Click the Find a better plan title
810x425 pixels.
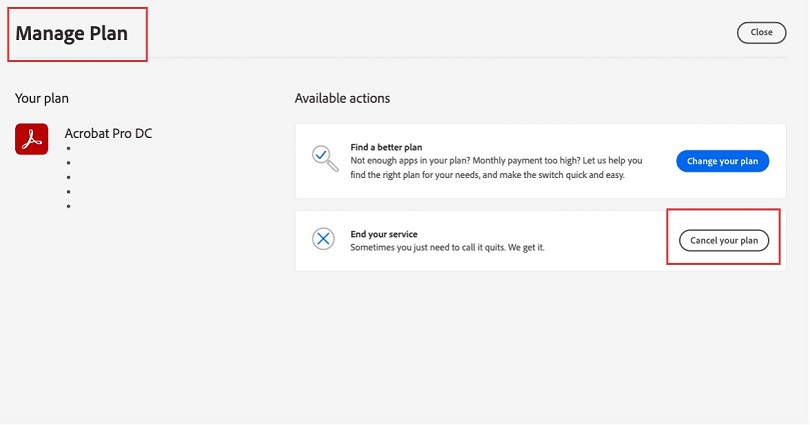pyautogui.click(x=386, y=147)
